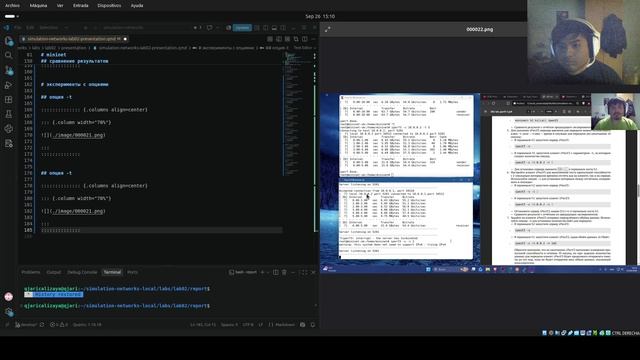Toggle the bottom panel layout icon

coord(274,28)
